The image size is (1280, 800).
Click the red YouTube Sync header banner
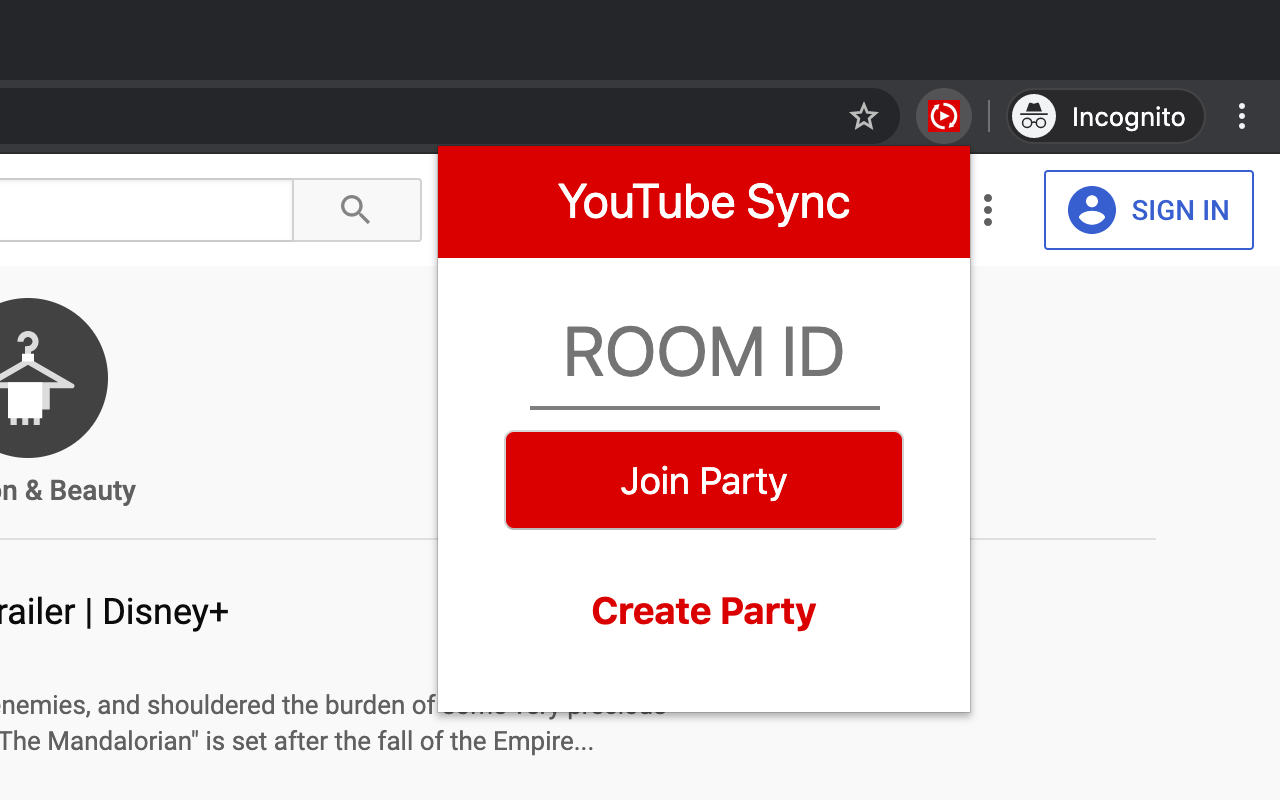(703, 202)
